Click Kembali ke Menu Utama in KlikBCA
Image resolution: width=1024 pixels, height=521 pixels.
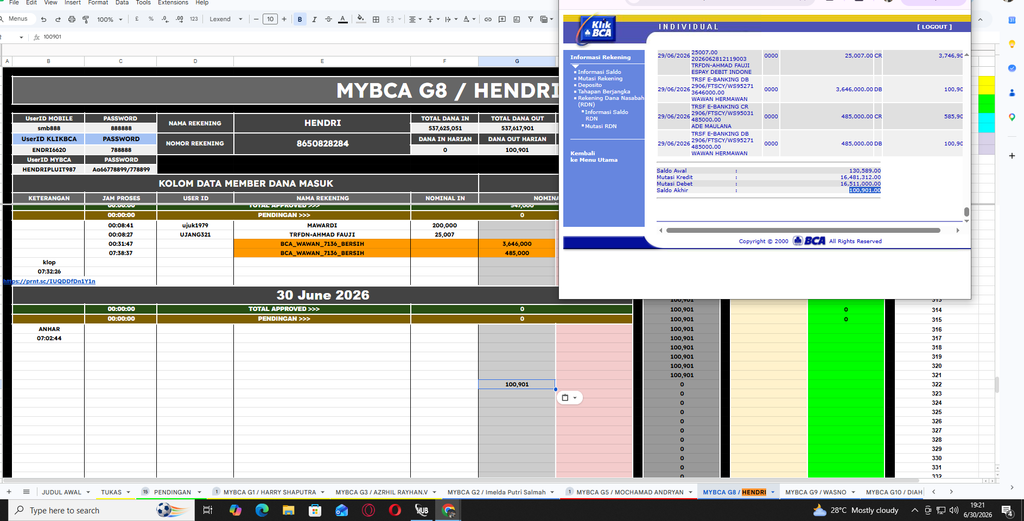coord(594,157)
